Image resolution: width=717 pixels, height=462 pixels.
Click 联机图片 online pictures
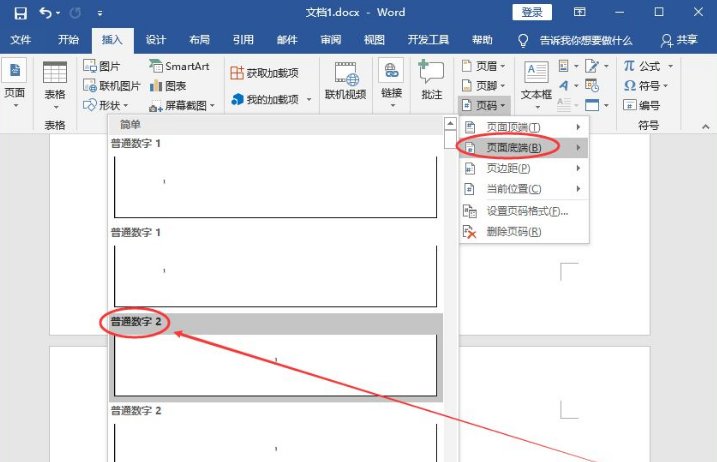(x=112, y=86)
